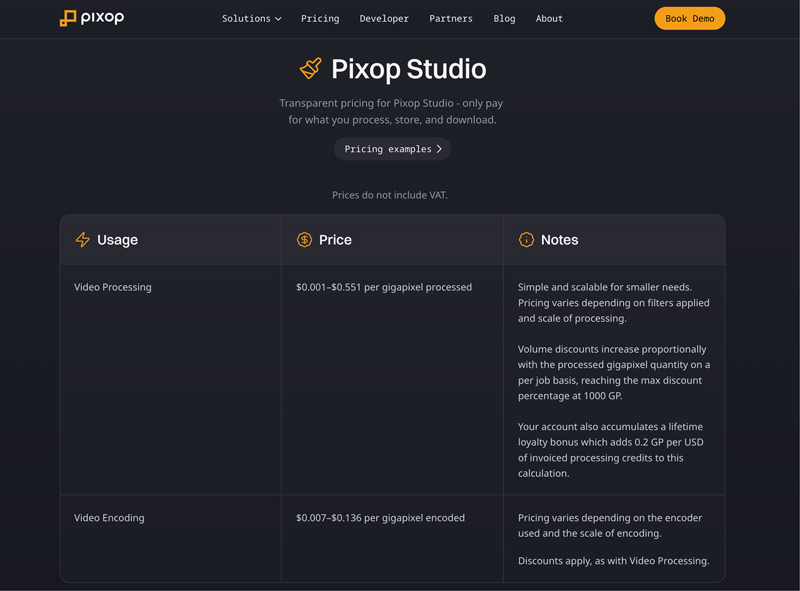Open the Developer section from the navbar
The image size is (800, 591).
[384, 18]
